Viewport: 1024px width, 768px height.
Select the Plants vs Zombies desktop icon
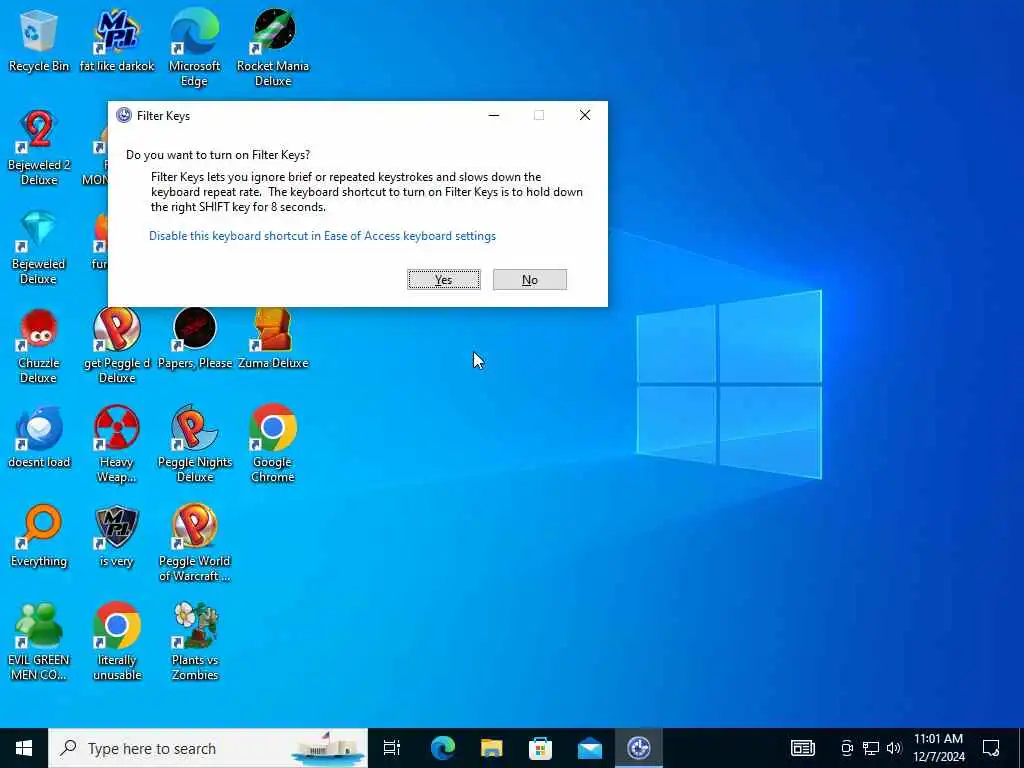(x=195, y=643)
